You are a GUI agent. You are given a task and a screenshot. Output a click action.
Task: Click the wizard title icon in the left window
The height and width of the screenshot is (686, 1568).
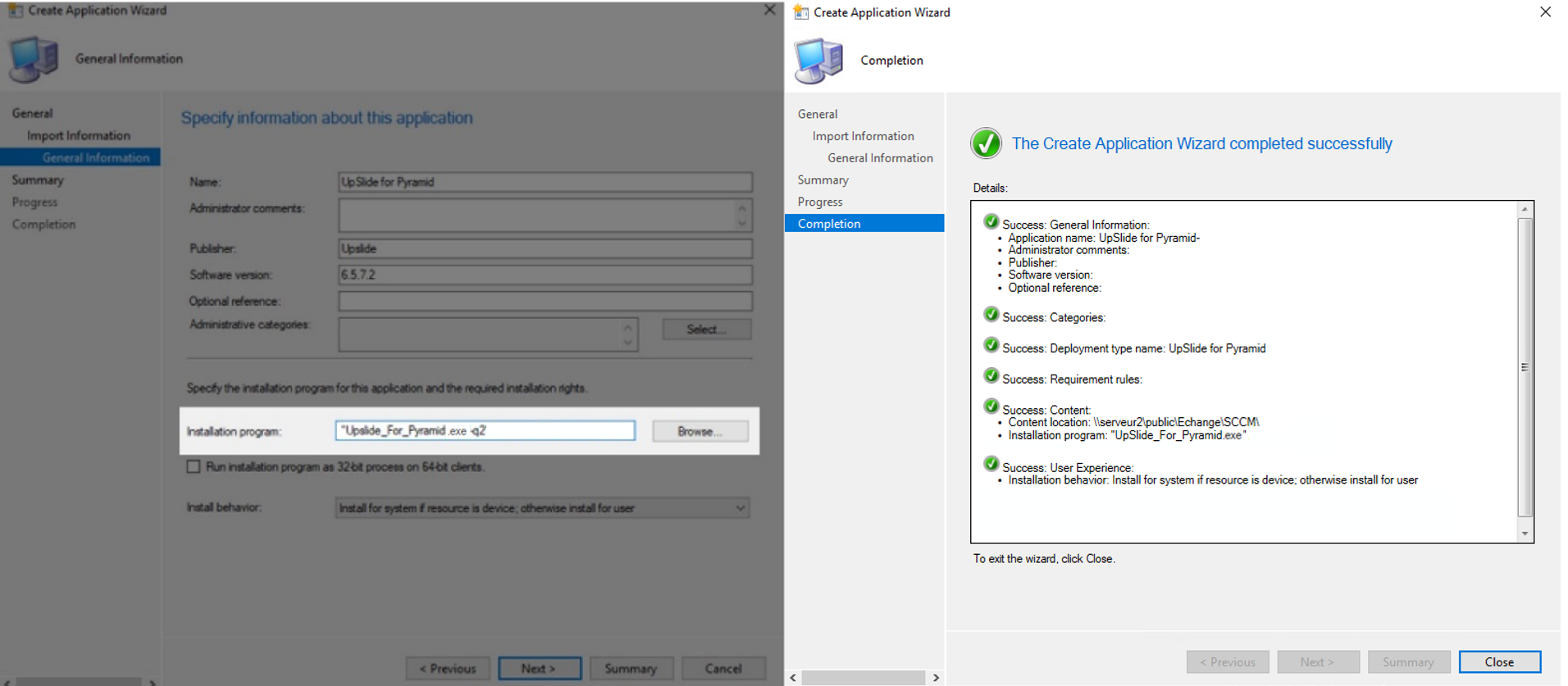click(x=16, y=11)
